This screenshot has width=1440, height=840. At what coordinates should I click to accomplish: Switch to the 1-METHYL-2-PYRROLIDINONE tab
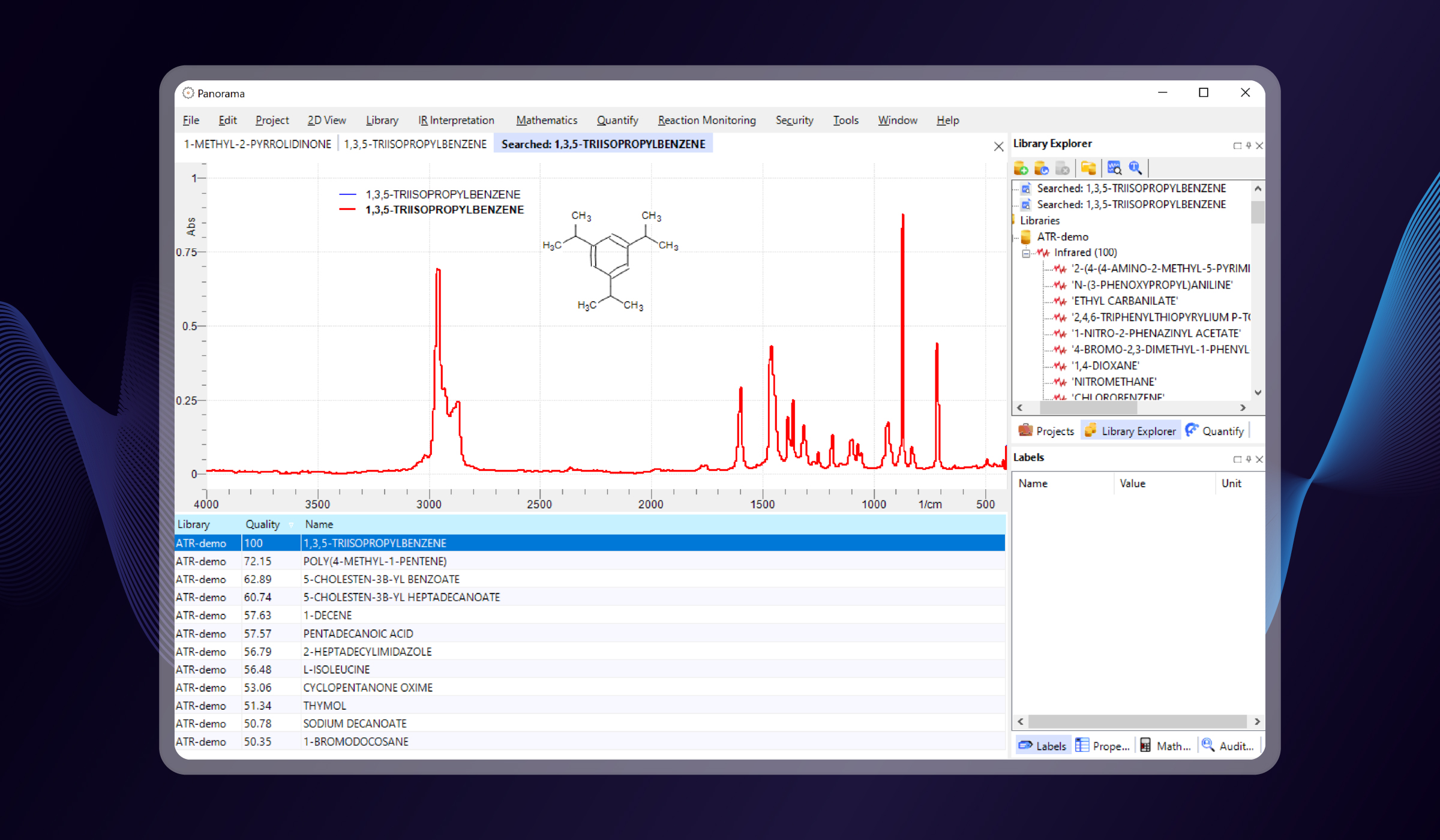point(257,144)
